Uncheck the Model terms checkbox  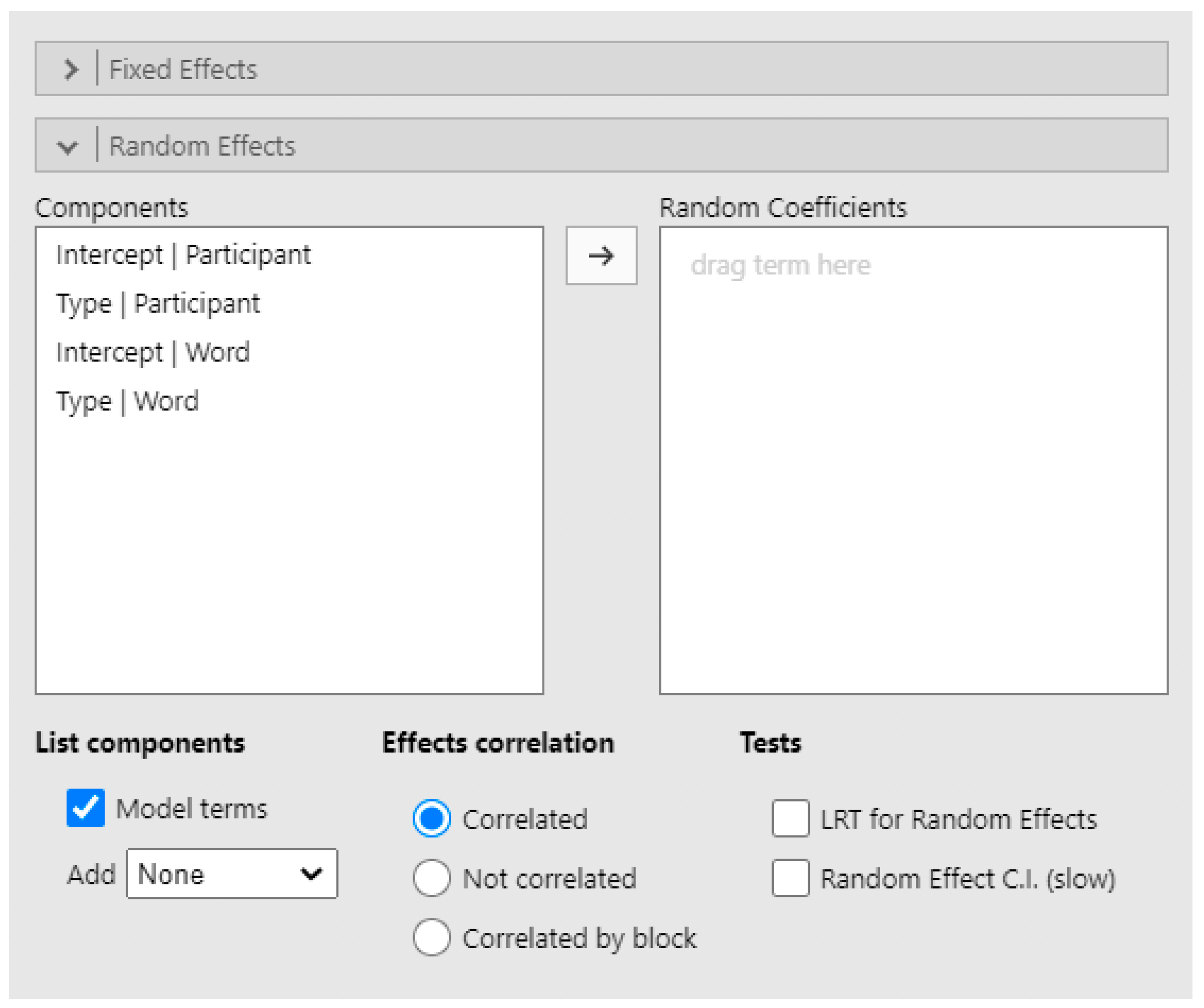[x=86, y=808]
